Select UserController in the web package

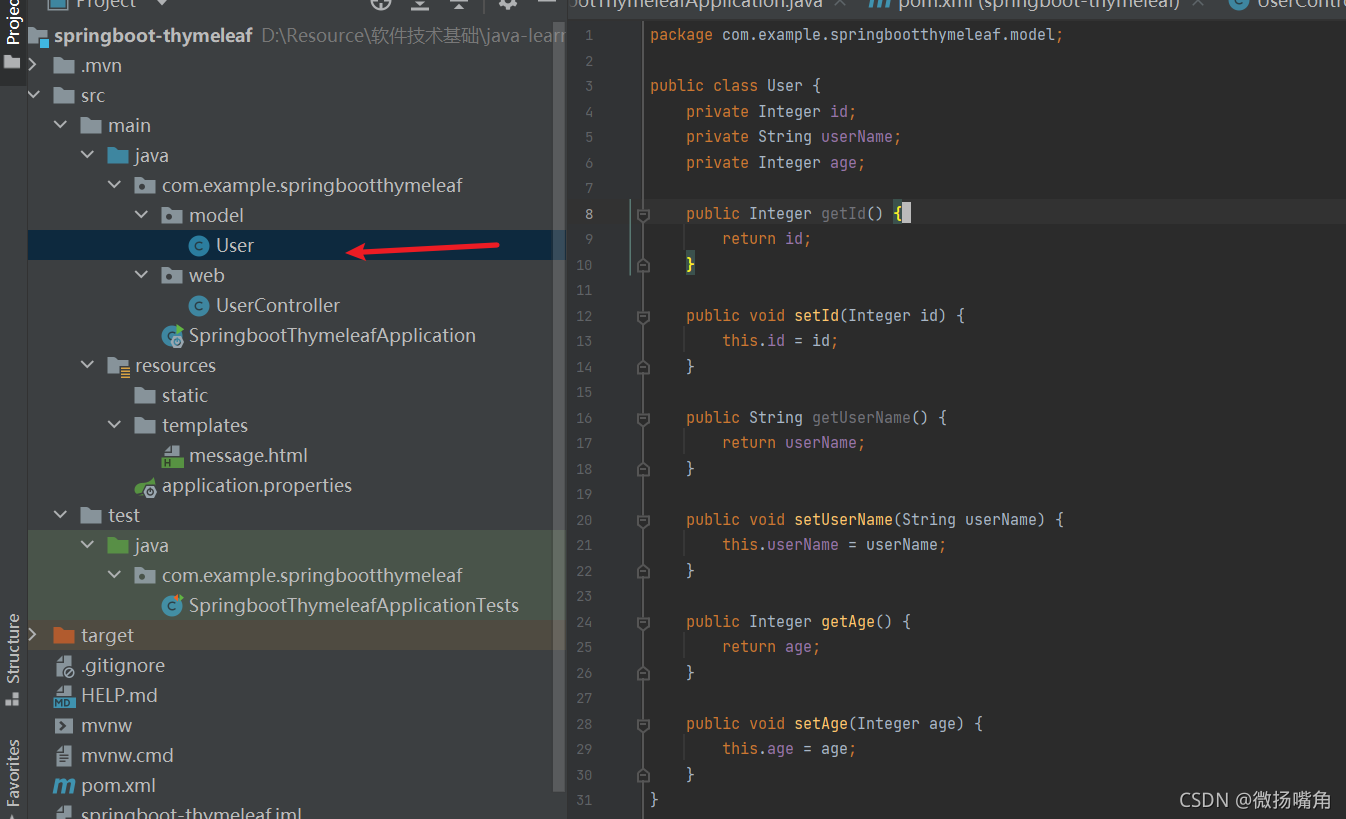point(278,306)
